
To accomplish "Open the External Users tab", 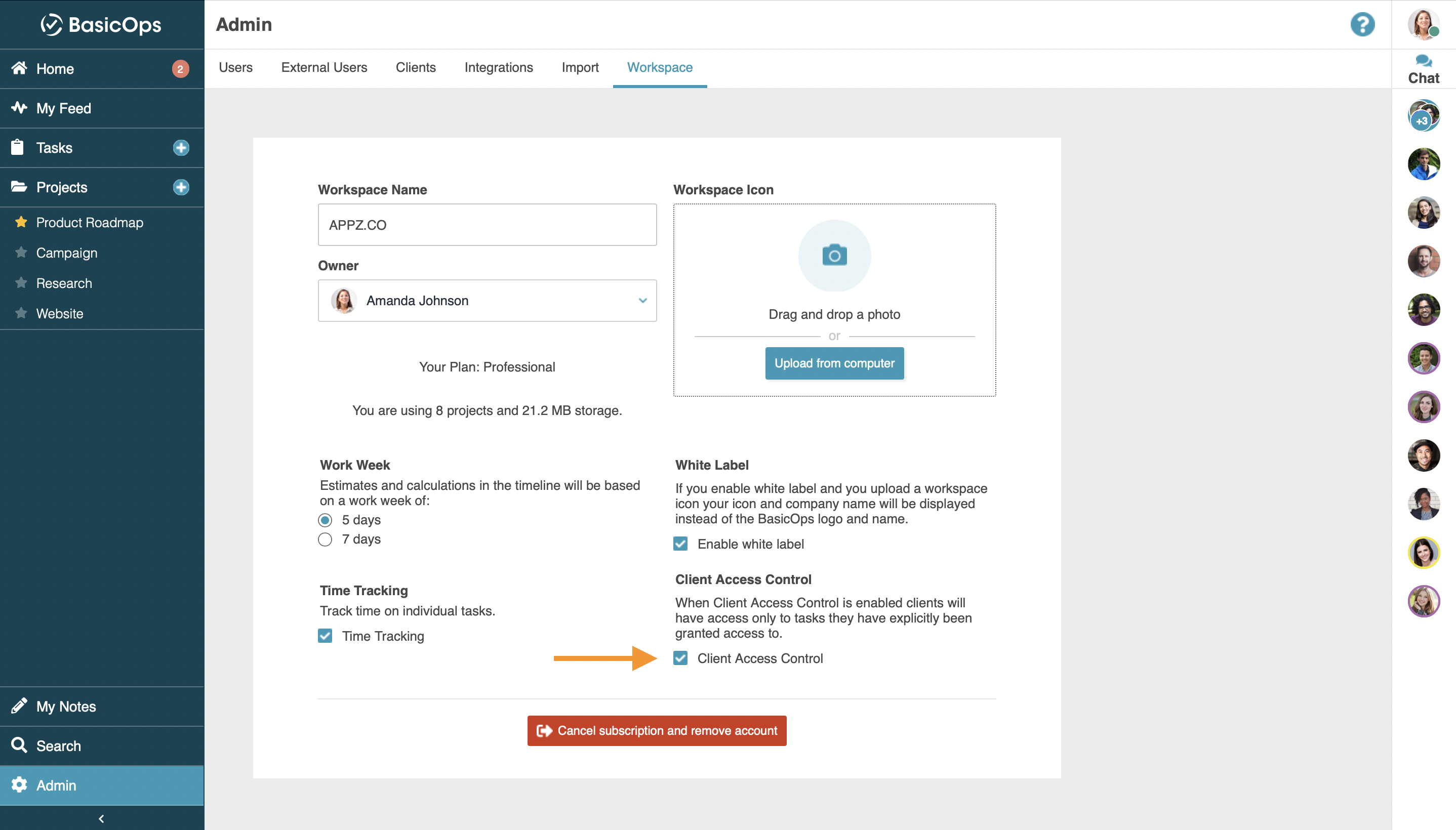I will pyautogui.click(x=324, y=67).
